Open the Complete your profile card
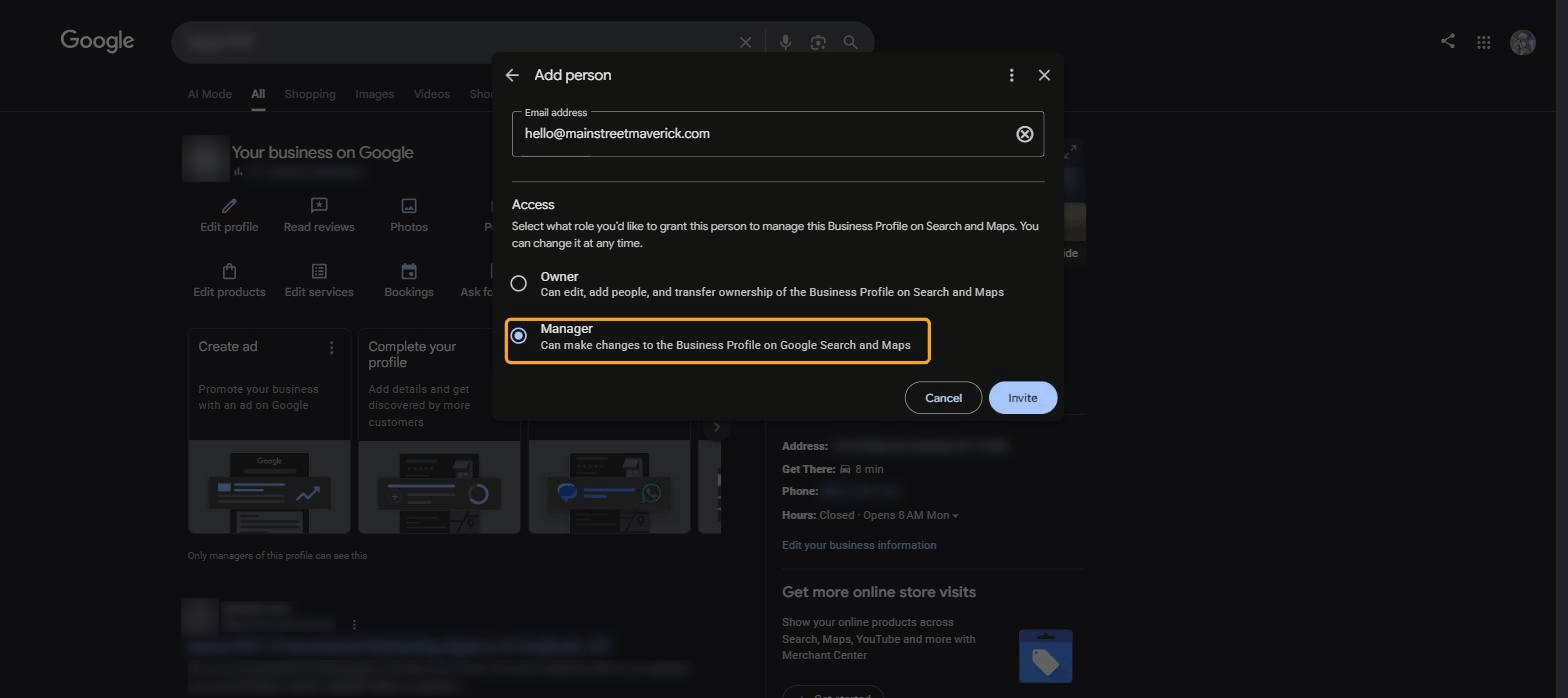Screen dimensions: 1568x698 click(439, 431)
